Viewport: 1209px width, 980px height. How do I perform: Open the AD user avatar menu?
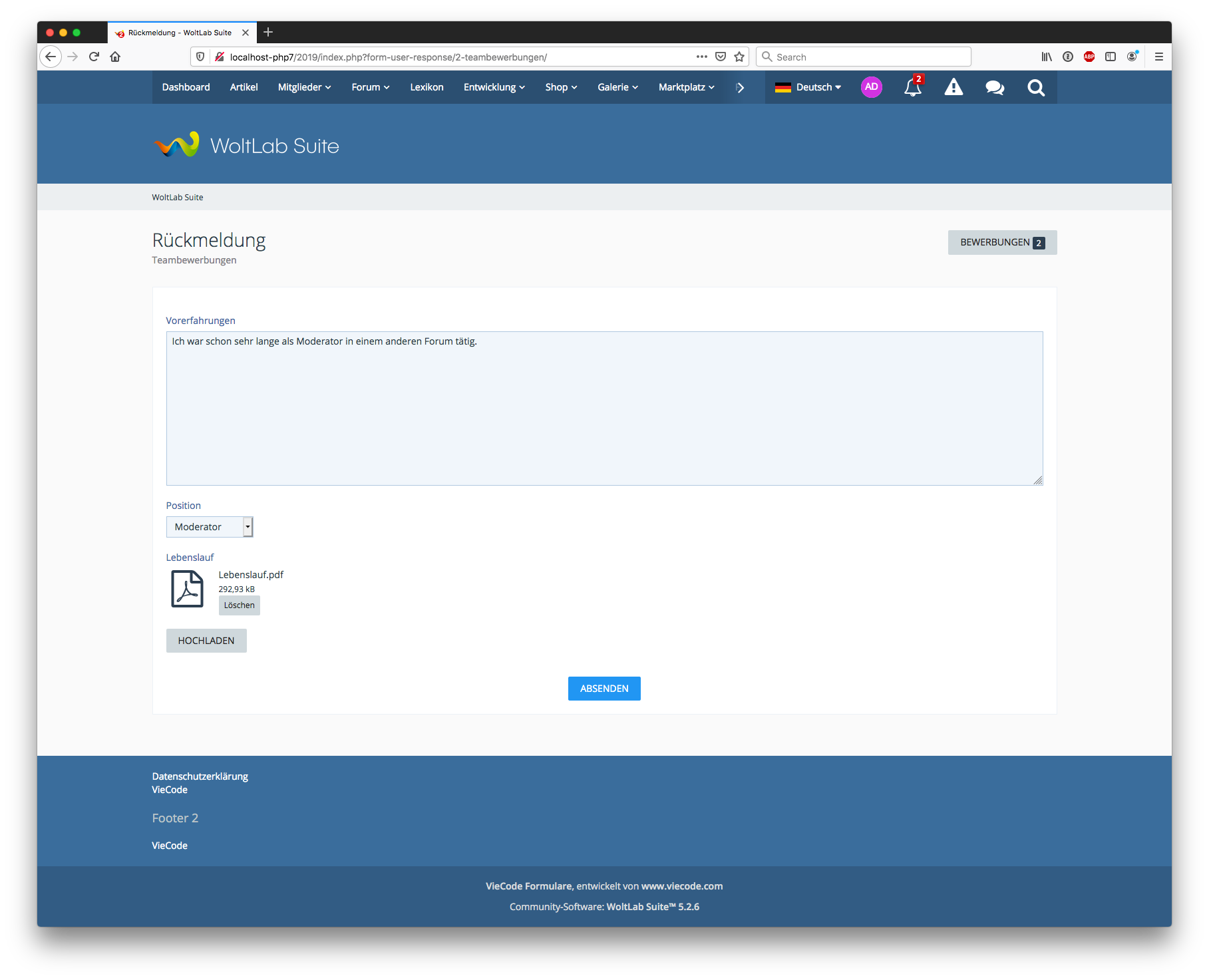[x=871, y=87]
